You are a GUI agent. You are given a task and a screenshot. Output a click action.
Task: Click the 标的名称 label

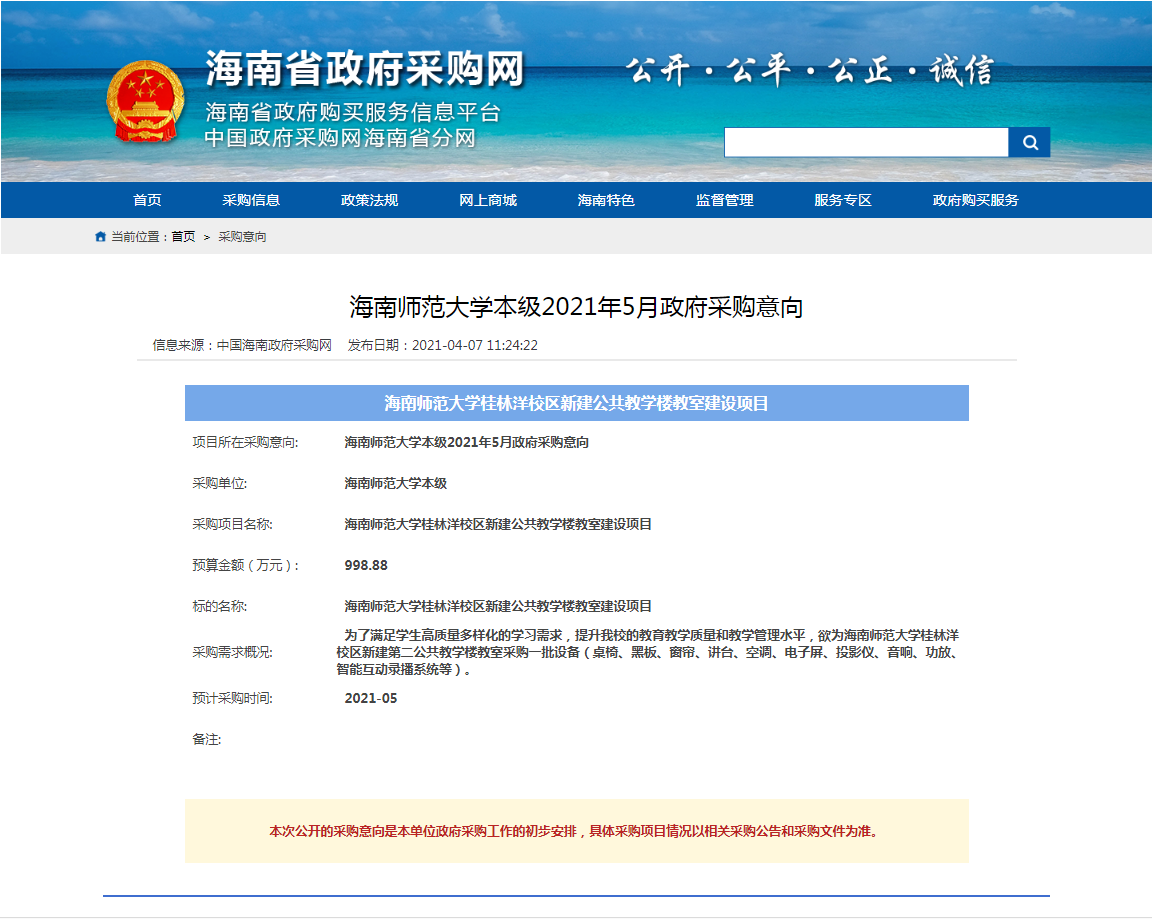coord(220,606)
